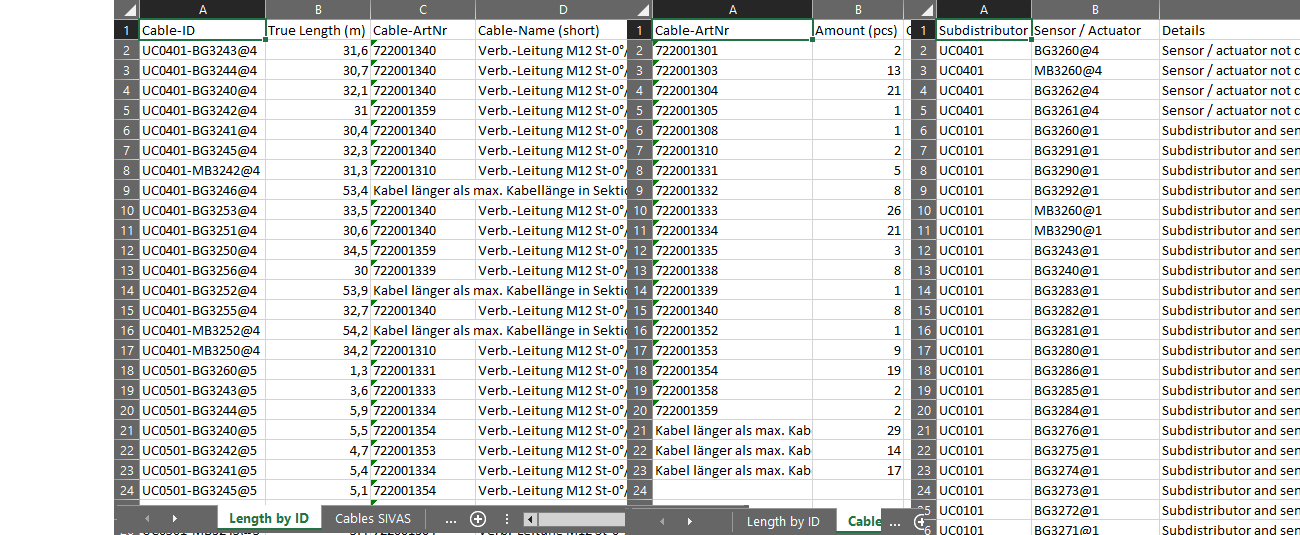Image resolution: width=1300 pixels, height=535 pixels.
Task: Add a new sheet next to Cables SIVAS
Action: click(478, 519)
